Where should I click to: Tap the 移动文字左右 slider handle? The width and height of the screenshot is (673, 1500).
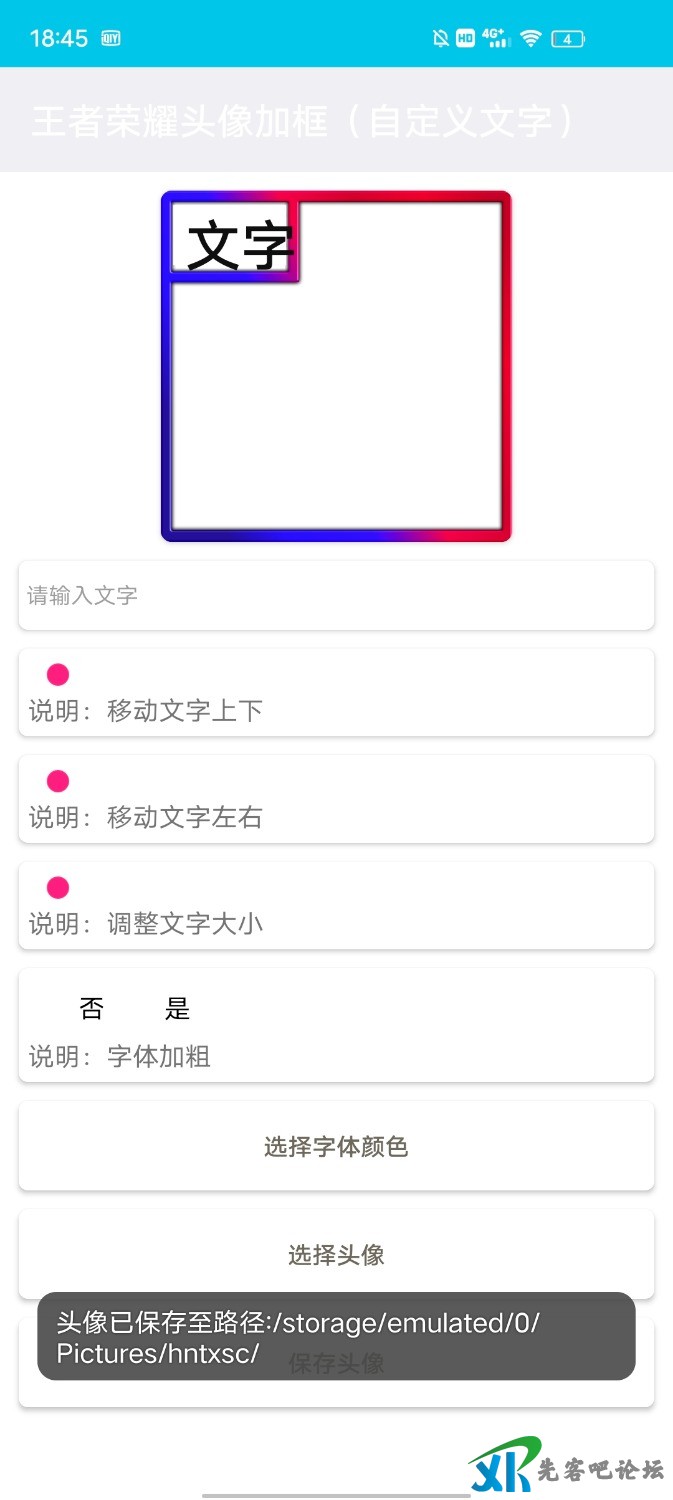tap(57, 781)
